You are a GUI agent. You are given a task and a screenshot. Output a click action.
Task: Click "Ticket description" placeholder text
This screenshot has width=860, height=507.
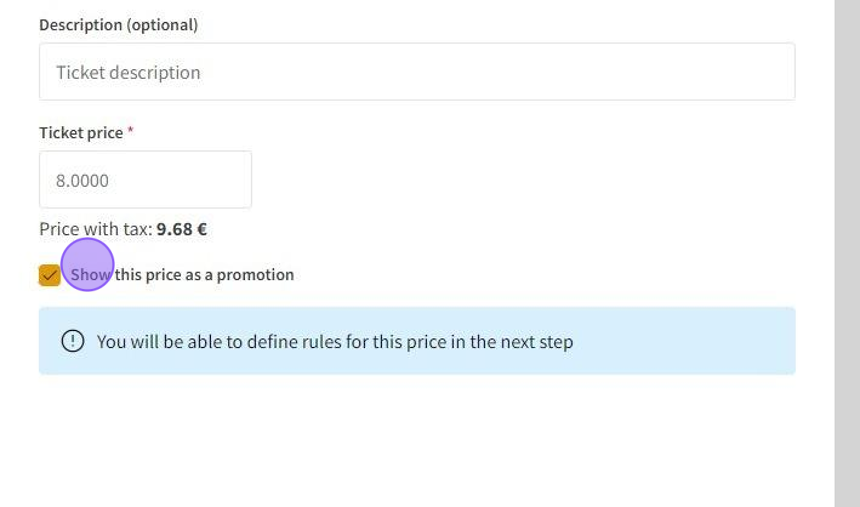[x=128, y=73]
